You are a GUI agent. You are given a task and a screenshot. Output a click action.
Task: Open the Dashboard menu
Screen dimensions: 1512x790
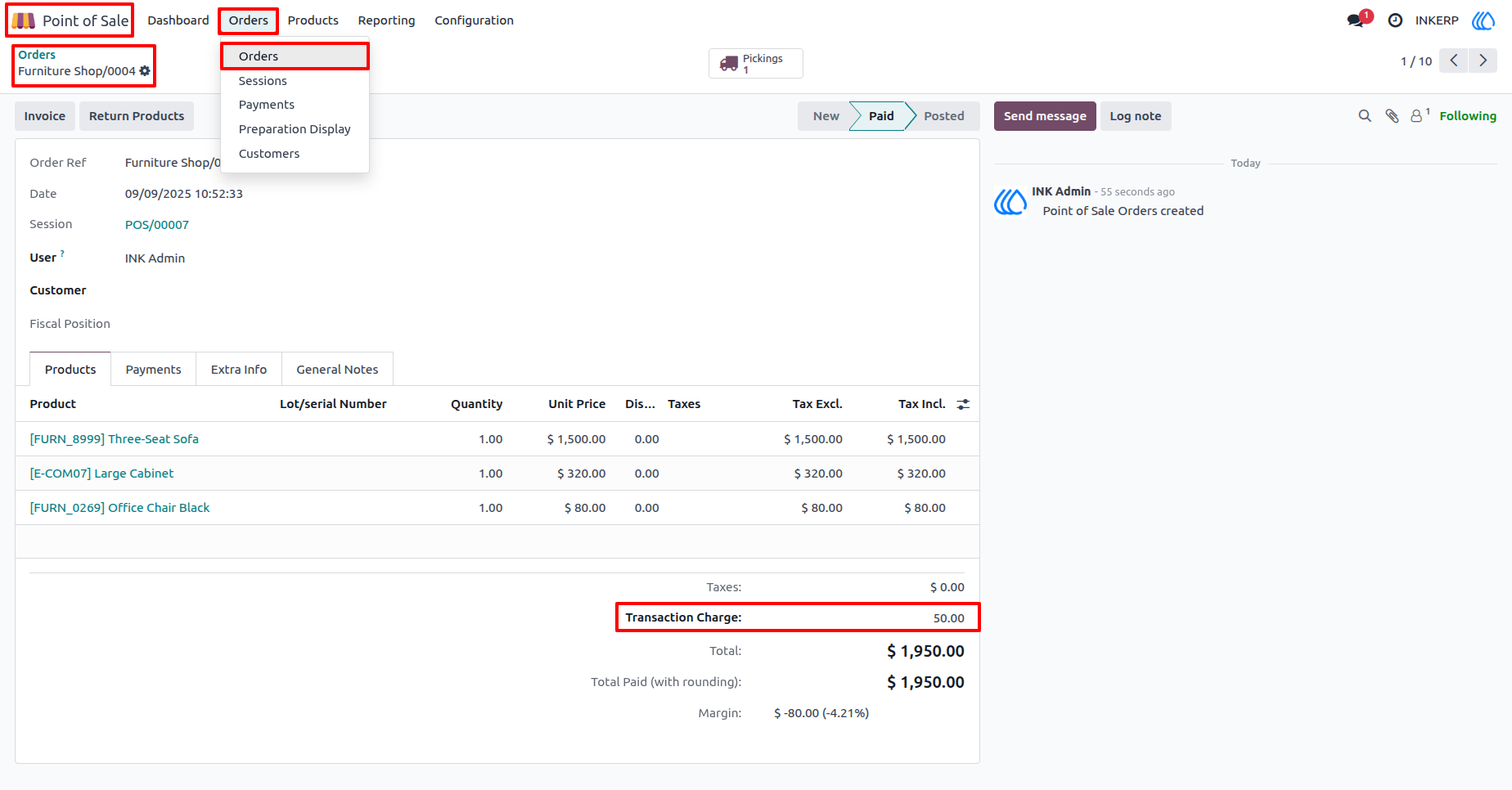point(178,20)
